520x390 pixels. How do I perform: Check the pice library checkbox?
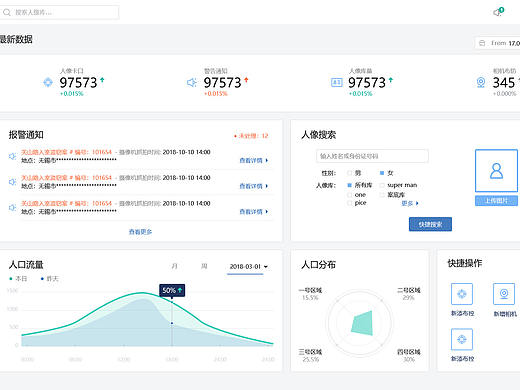coord(349,203)
